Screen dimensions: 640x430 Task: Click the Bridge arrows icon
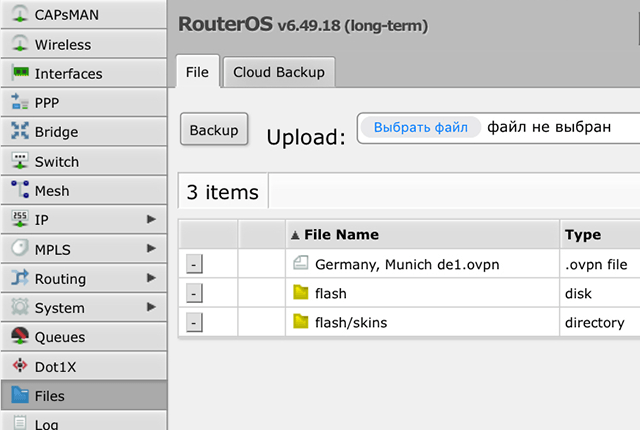[20, 131]
